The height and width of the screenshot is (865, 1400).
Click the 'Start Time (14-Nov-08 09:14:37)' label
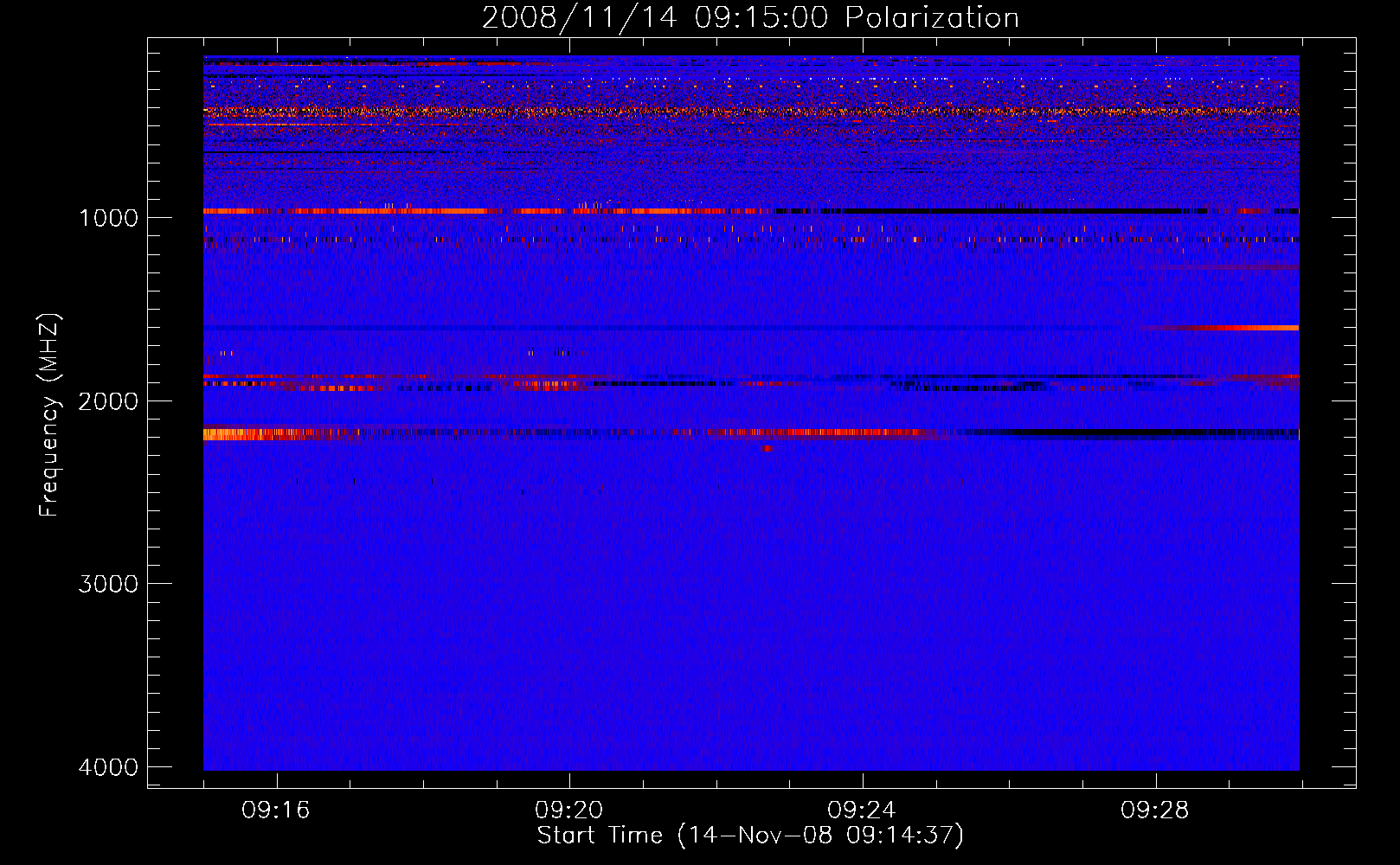point(750,836)
